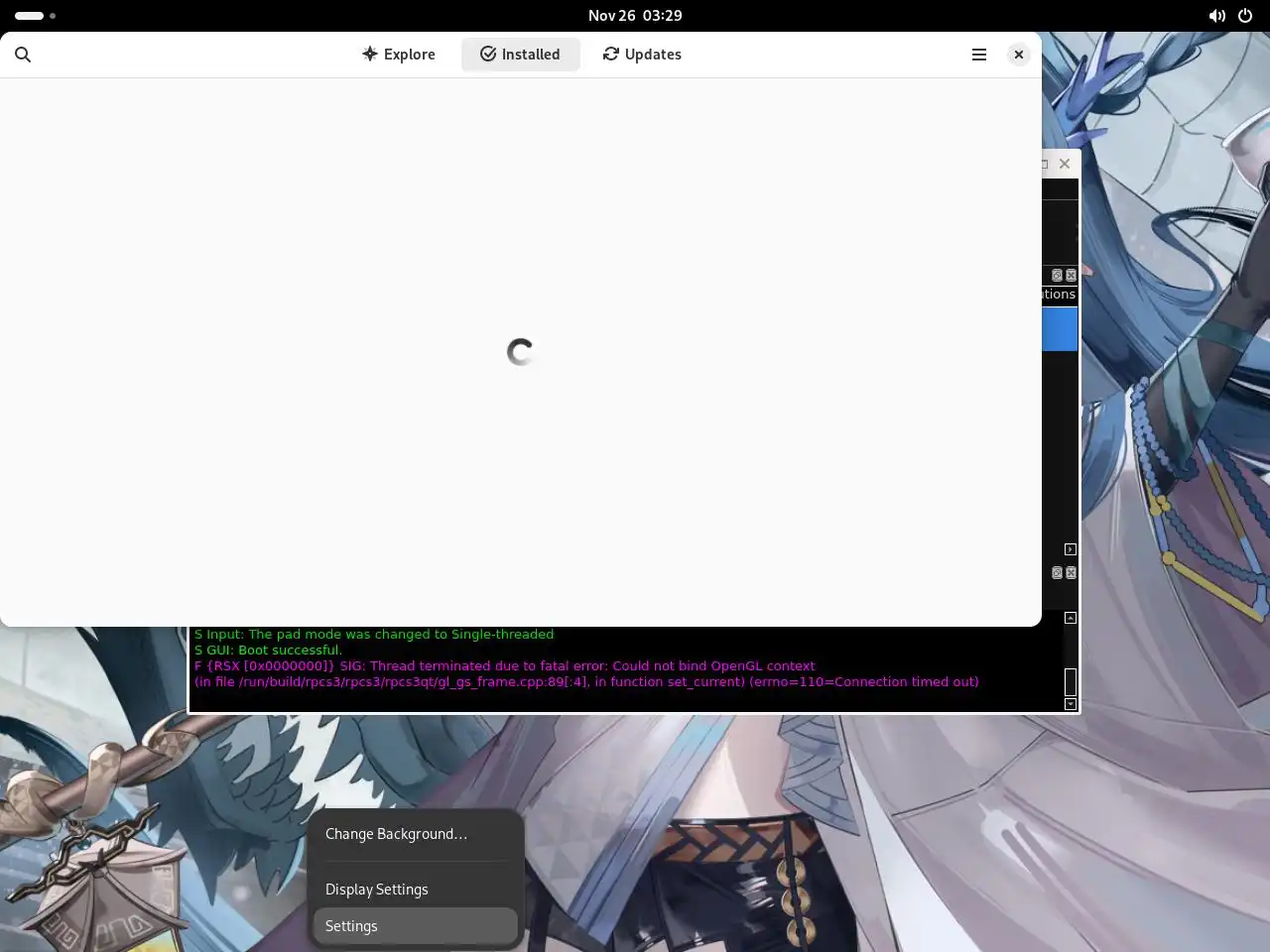Open the volume indicator in top bar
This screenshot has width=1270, height=952.
(x=1217, y=16)
